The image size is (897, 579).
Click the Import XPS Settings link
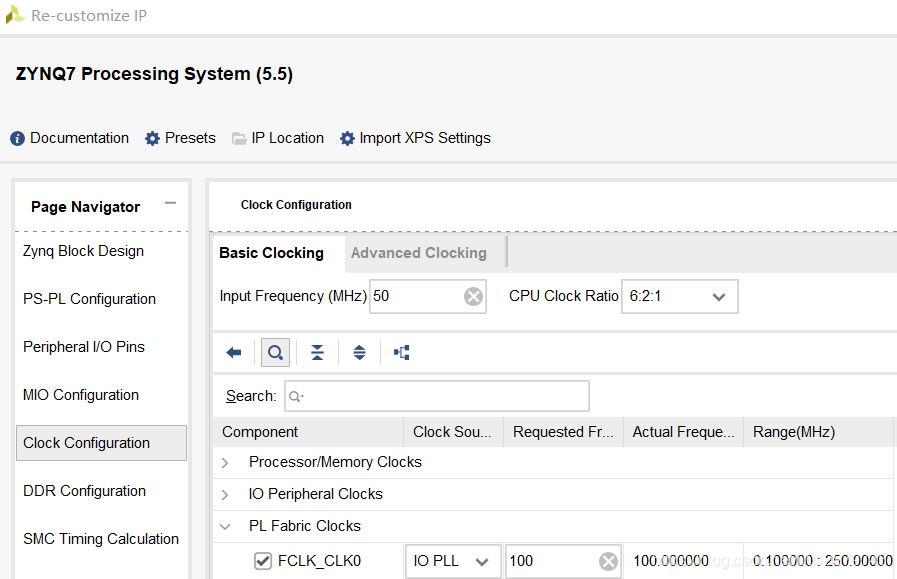pyautogui.click(x=424, y=138)
